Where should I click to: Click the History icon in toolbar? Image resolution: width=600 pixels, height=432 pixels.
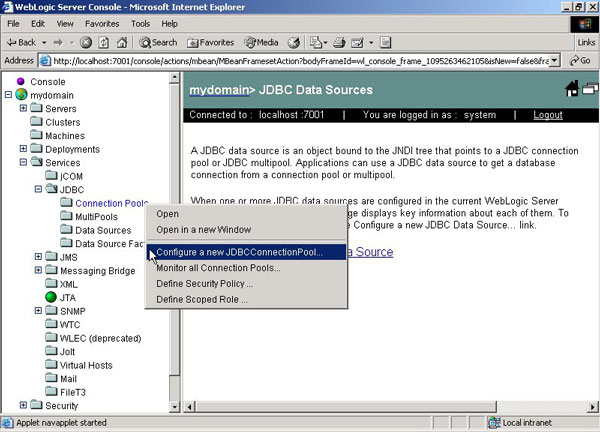click(x=294, y=42)
